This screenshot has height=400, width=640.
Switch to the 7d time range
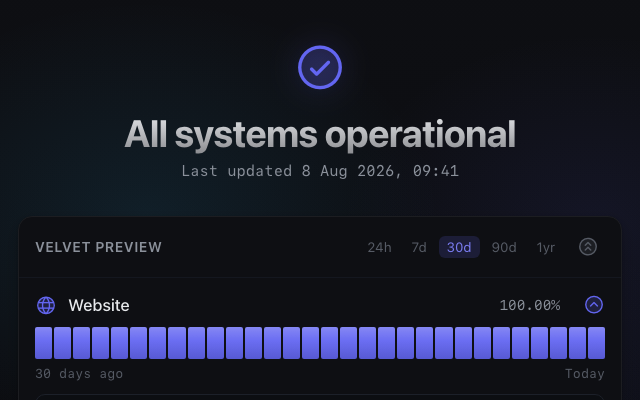[419, 247]
